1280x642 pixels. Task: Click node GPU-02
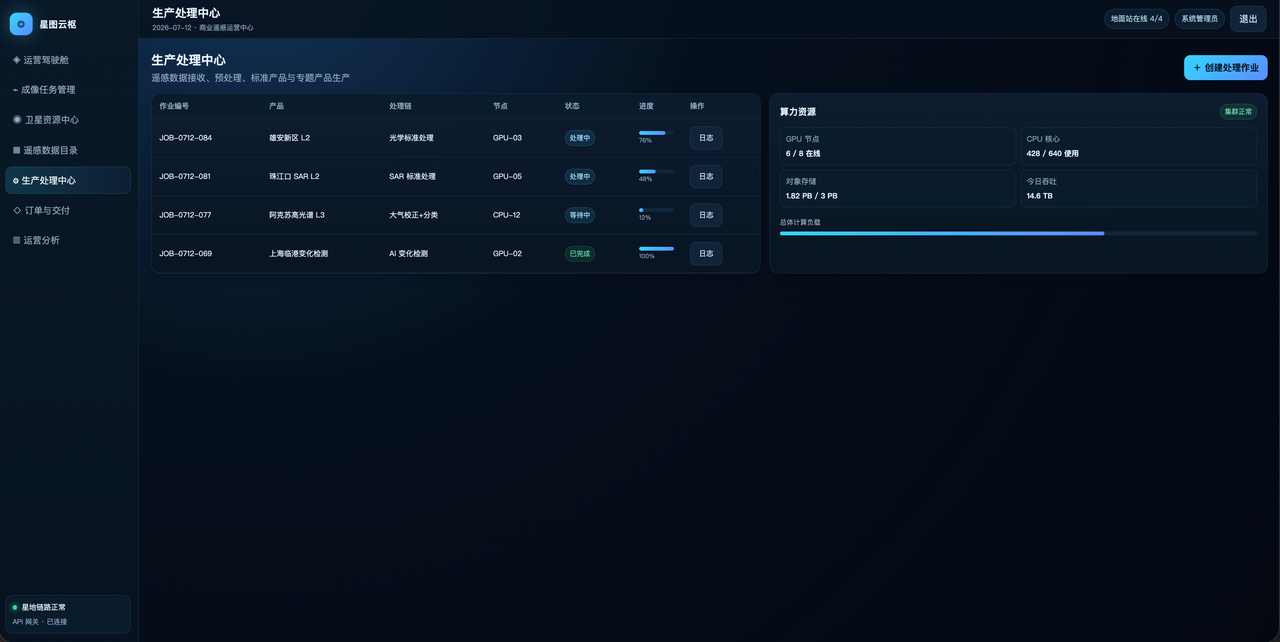click(x=507, y=254)
